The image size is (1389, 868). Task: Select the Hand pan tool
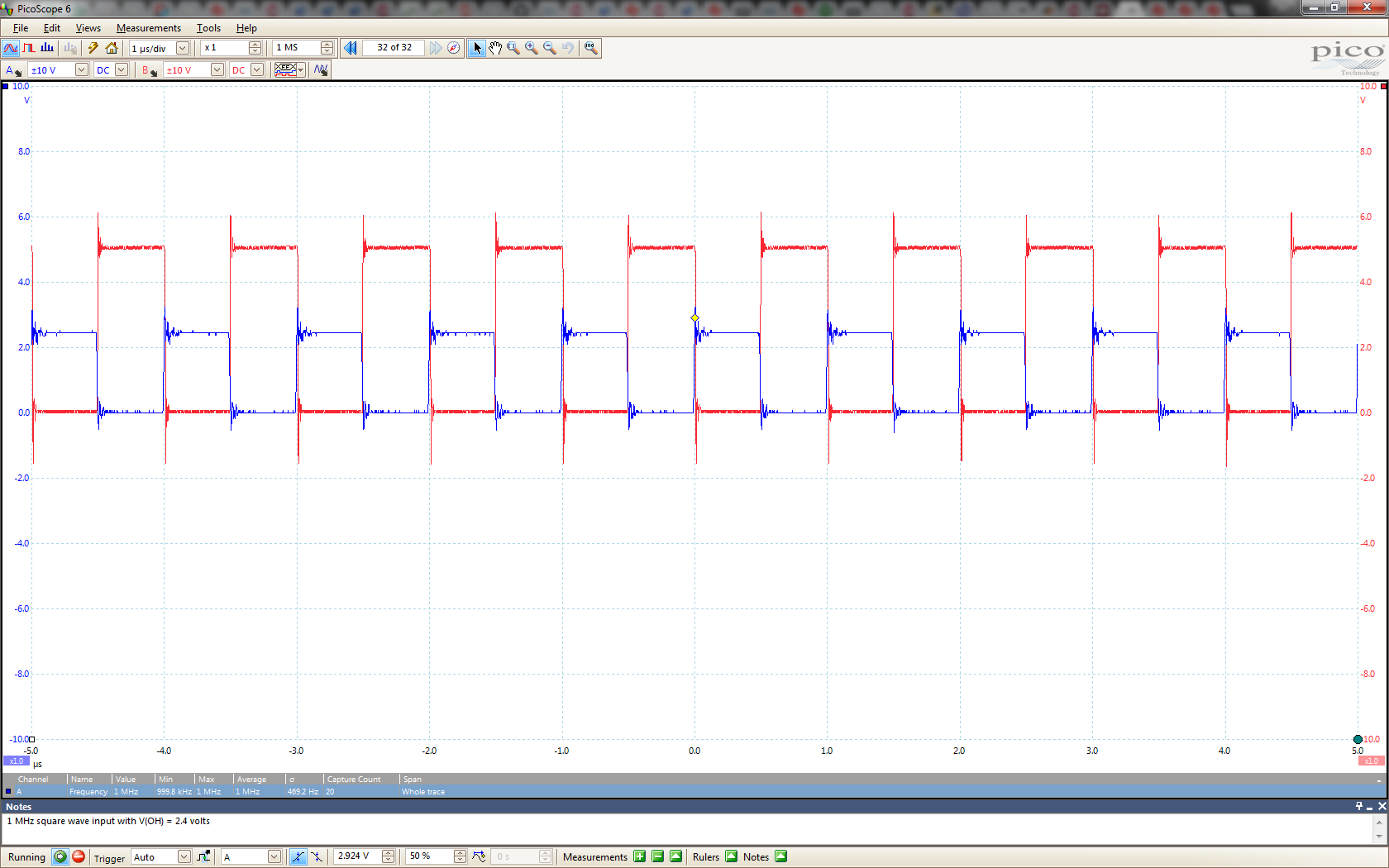495,48
